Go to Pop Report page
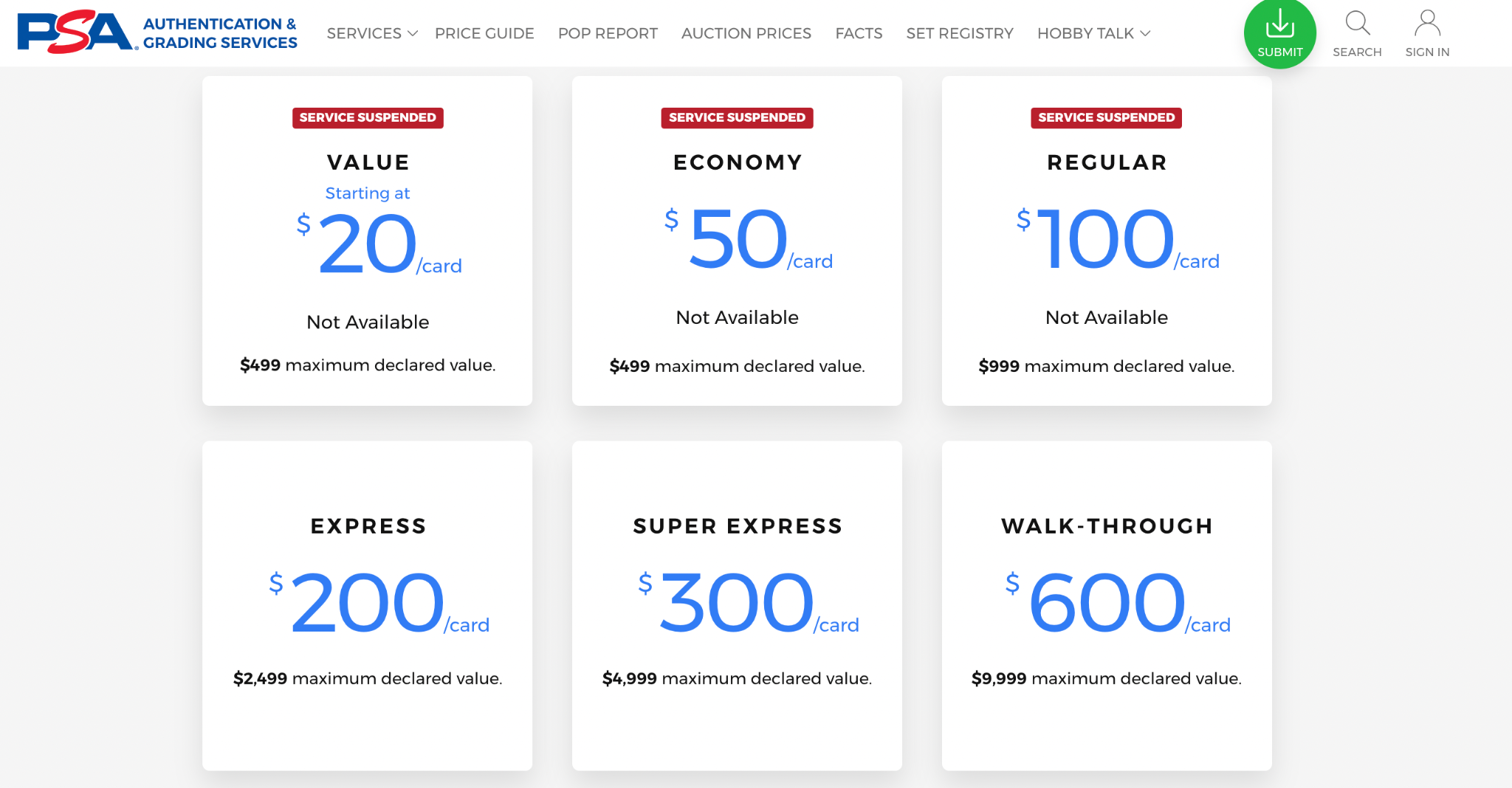The height and width of the screenshot is (788, 1512). point(608,33)
